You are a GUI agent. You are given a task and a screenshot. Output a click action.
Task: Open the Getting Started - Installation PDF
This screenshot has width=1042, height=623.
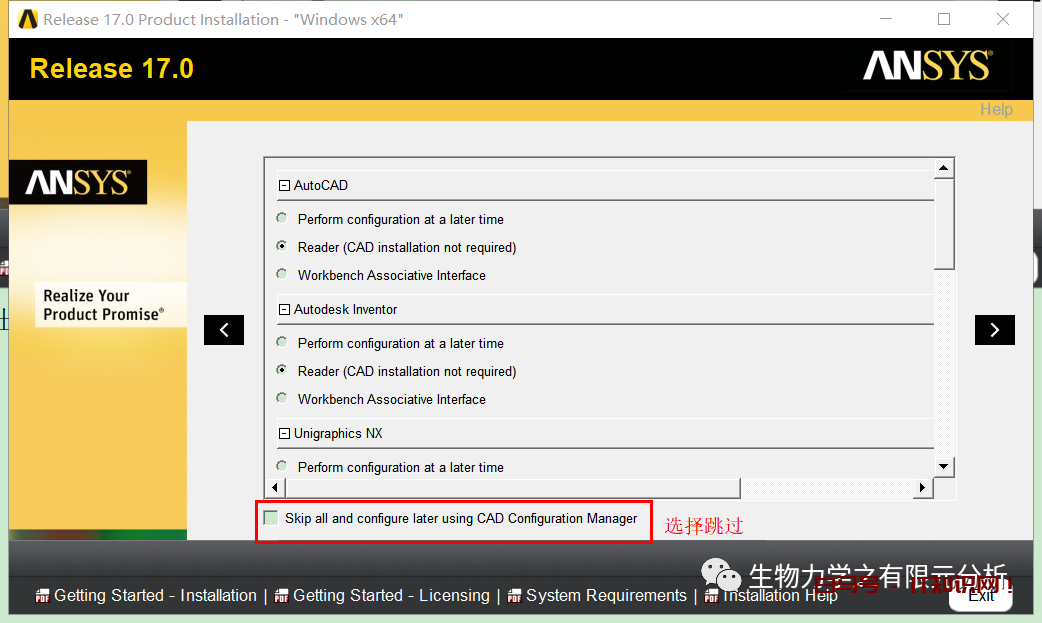click(x=155, y=596)
